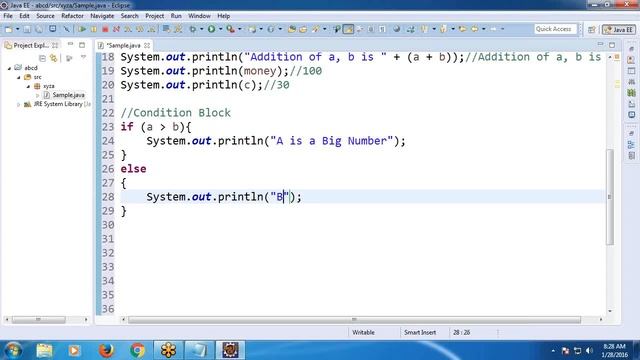Screen dimensions: 640x360
Task: Open the Refactor menu
Action: click(72, 16)
